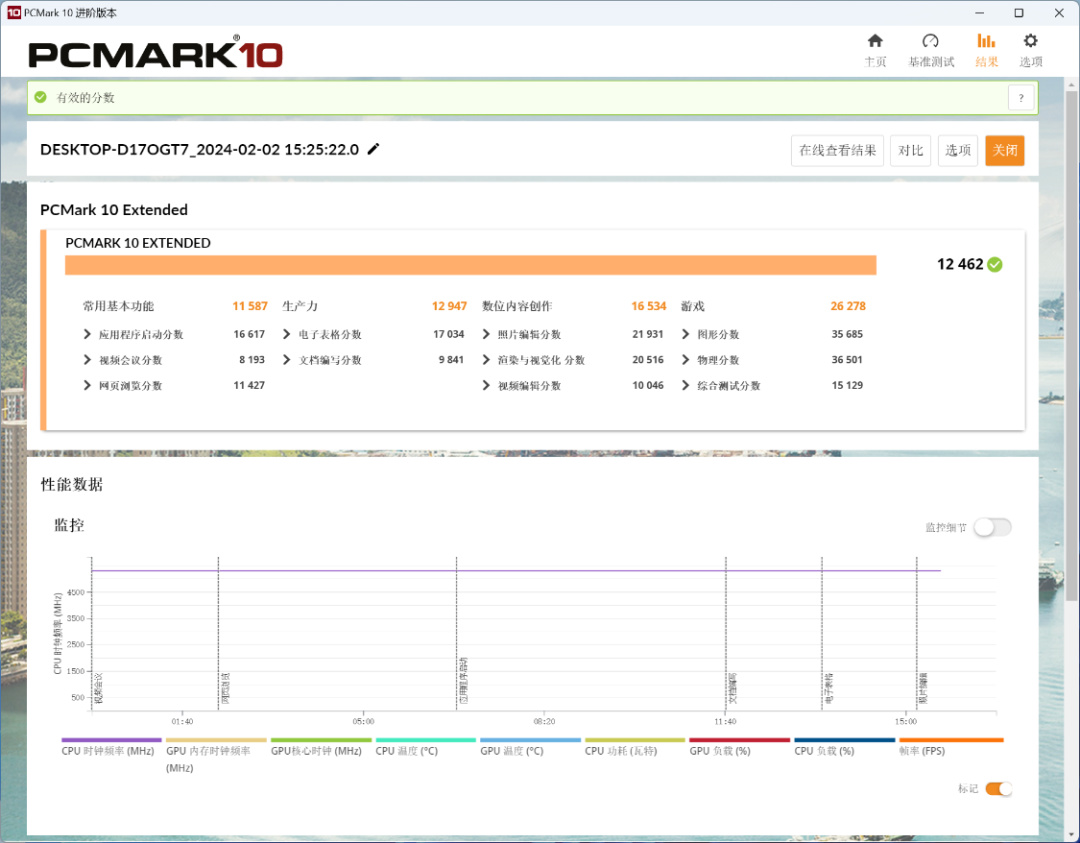Image resolution: width=1080 pixels, height=843 pixels.
Task: Click the 电子表格 marker in chart
Action: point(822,634)
